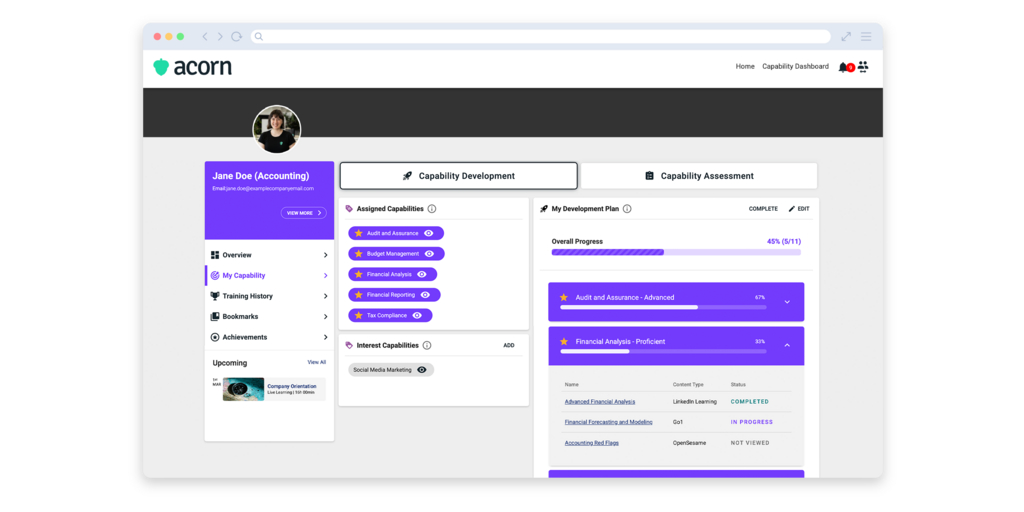1024x512 pixels.
Task: Toggle eye icon on Budget Management capability
Action: [x=429, y=254]
